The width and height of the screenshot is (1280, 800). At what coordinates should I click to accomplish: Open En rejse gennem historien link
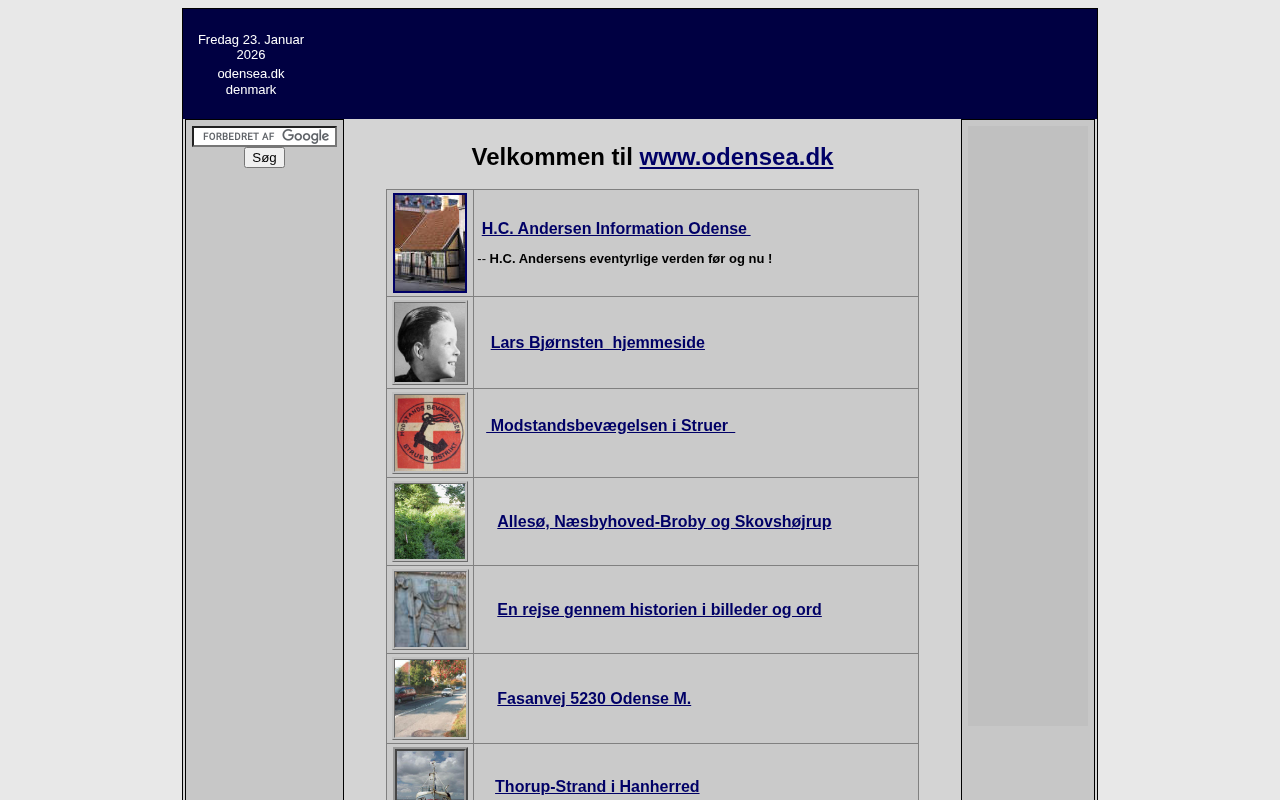[659, 610]
